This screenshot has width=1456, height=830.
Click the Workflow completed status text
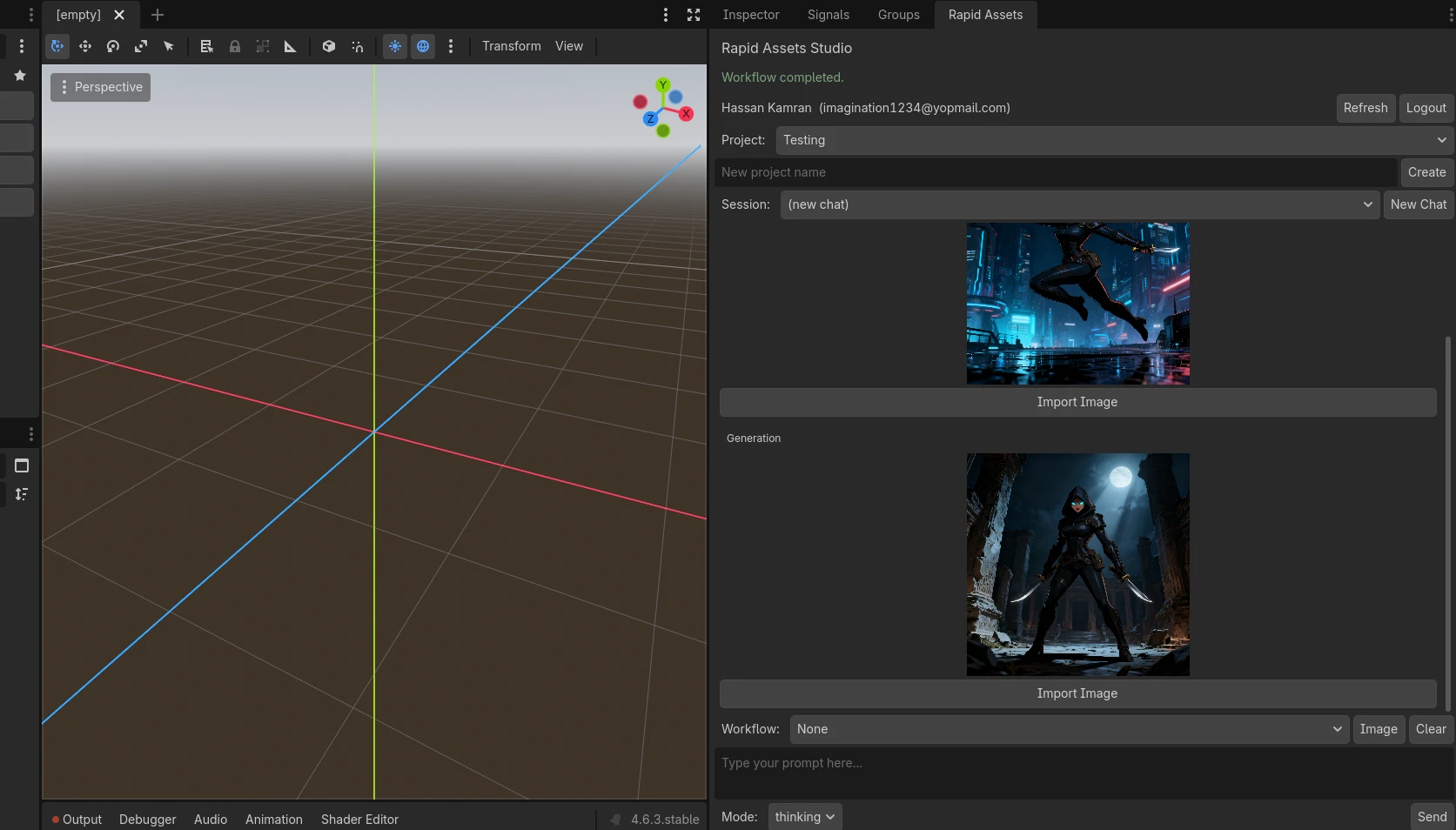[x=782, y=77]
